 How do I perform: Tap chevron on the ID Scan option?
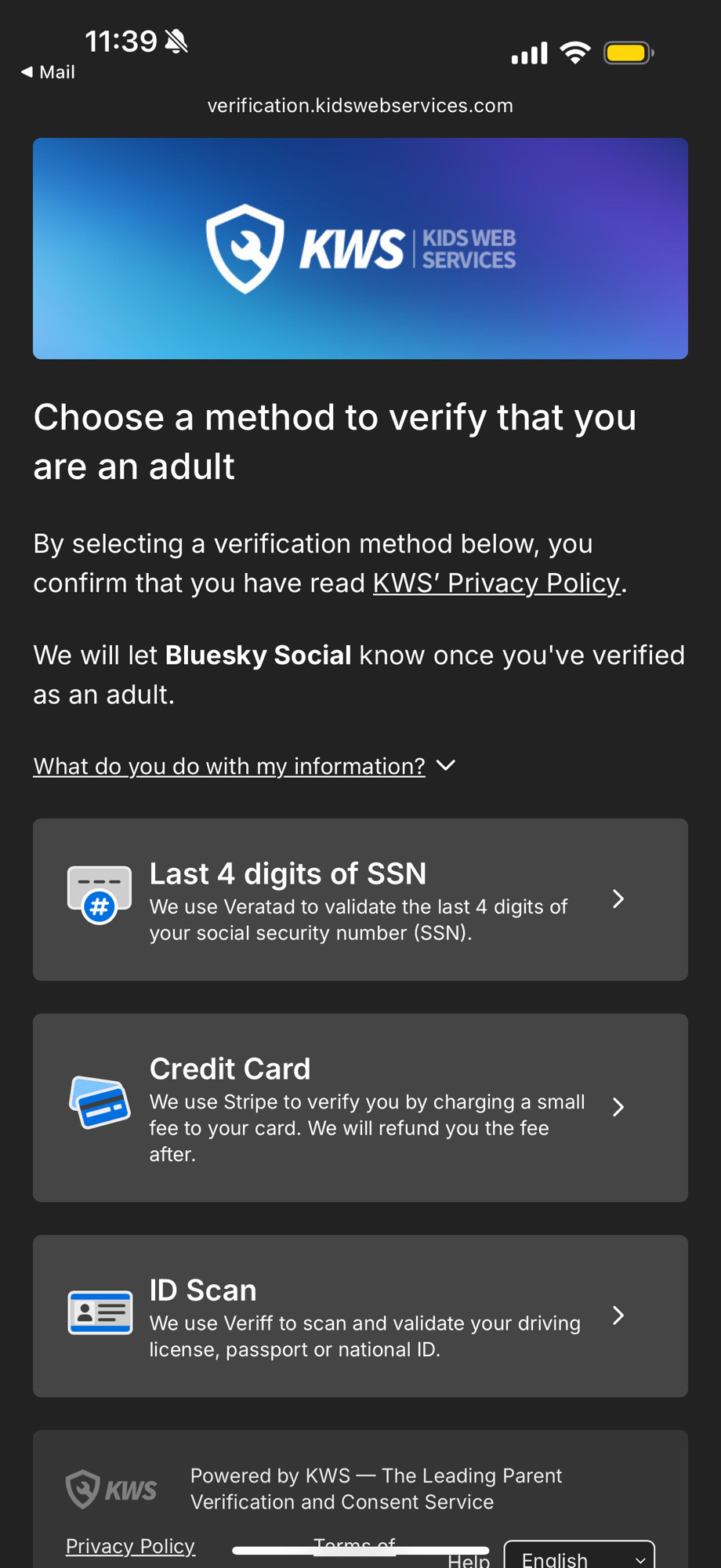(x=618, y=1316)
